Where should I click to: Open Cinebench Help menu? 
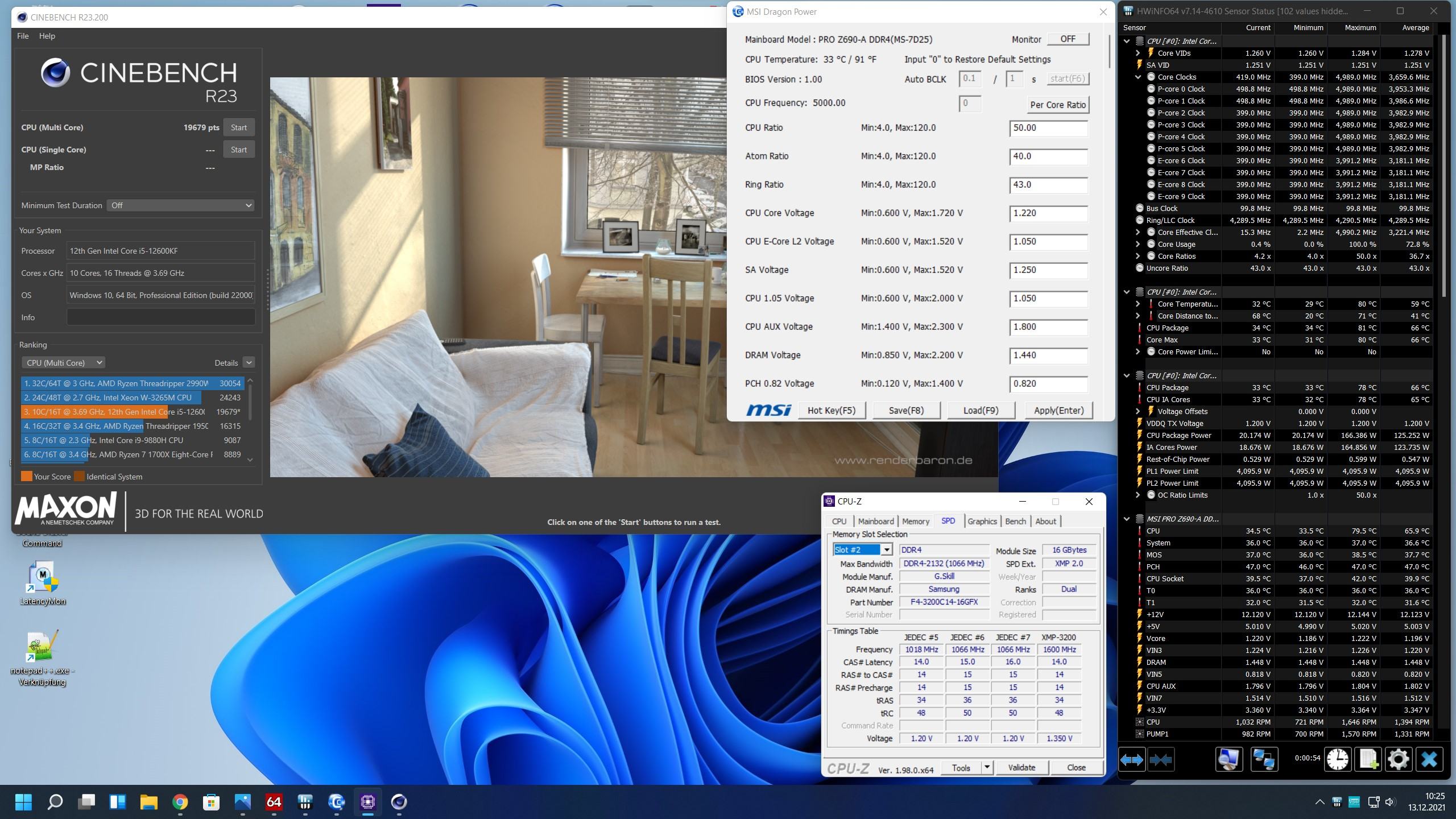(47, 36)
